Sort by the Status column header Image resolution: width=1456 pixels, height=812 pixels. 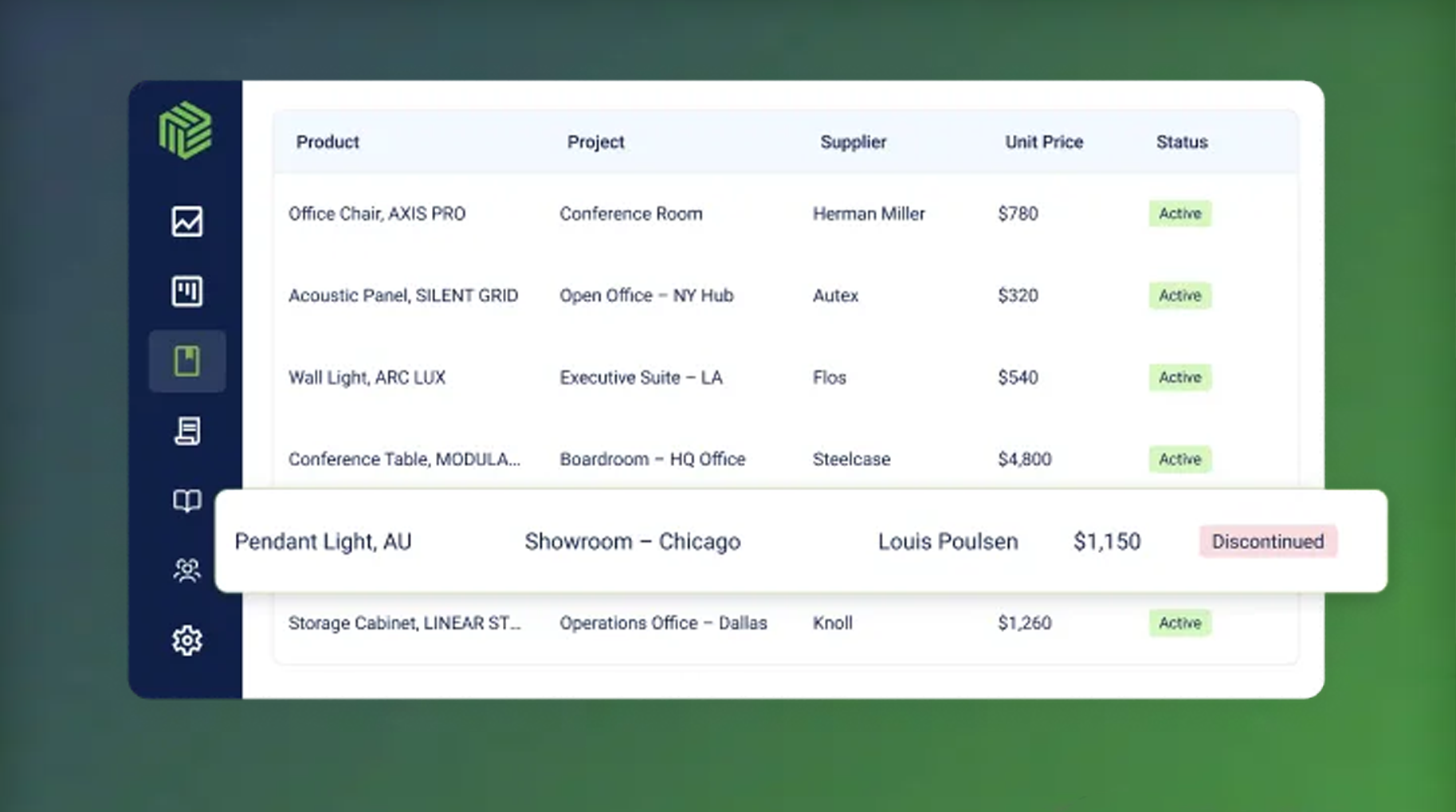coord(1182,142)
